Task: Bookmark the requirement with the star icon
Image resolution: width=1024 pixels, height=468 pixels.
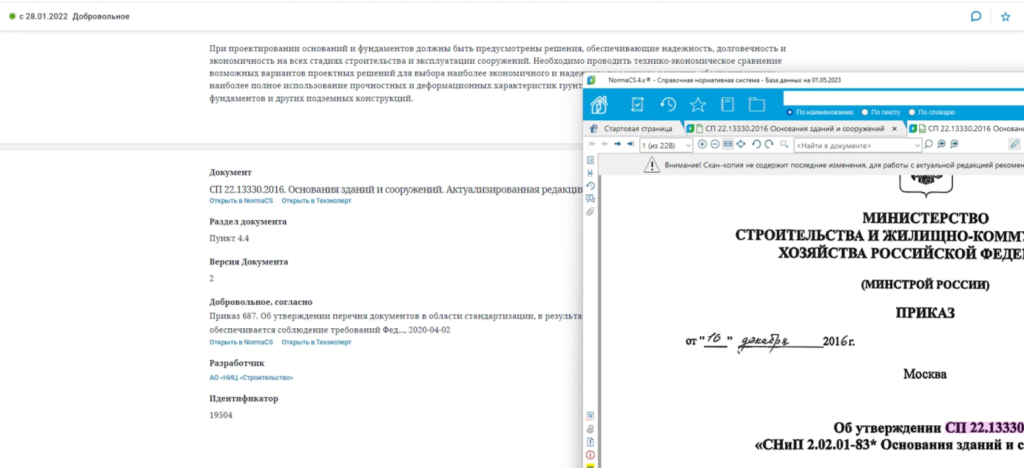Action: [1006, 16]
